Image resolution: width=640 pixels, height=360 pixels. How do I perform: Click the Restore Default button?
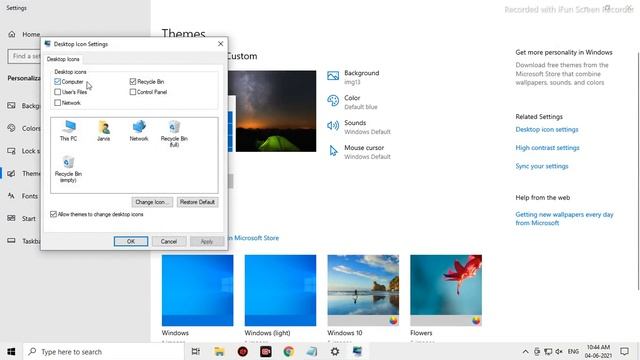198,202
